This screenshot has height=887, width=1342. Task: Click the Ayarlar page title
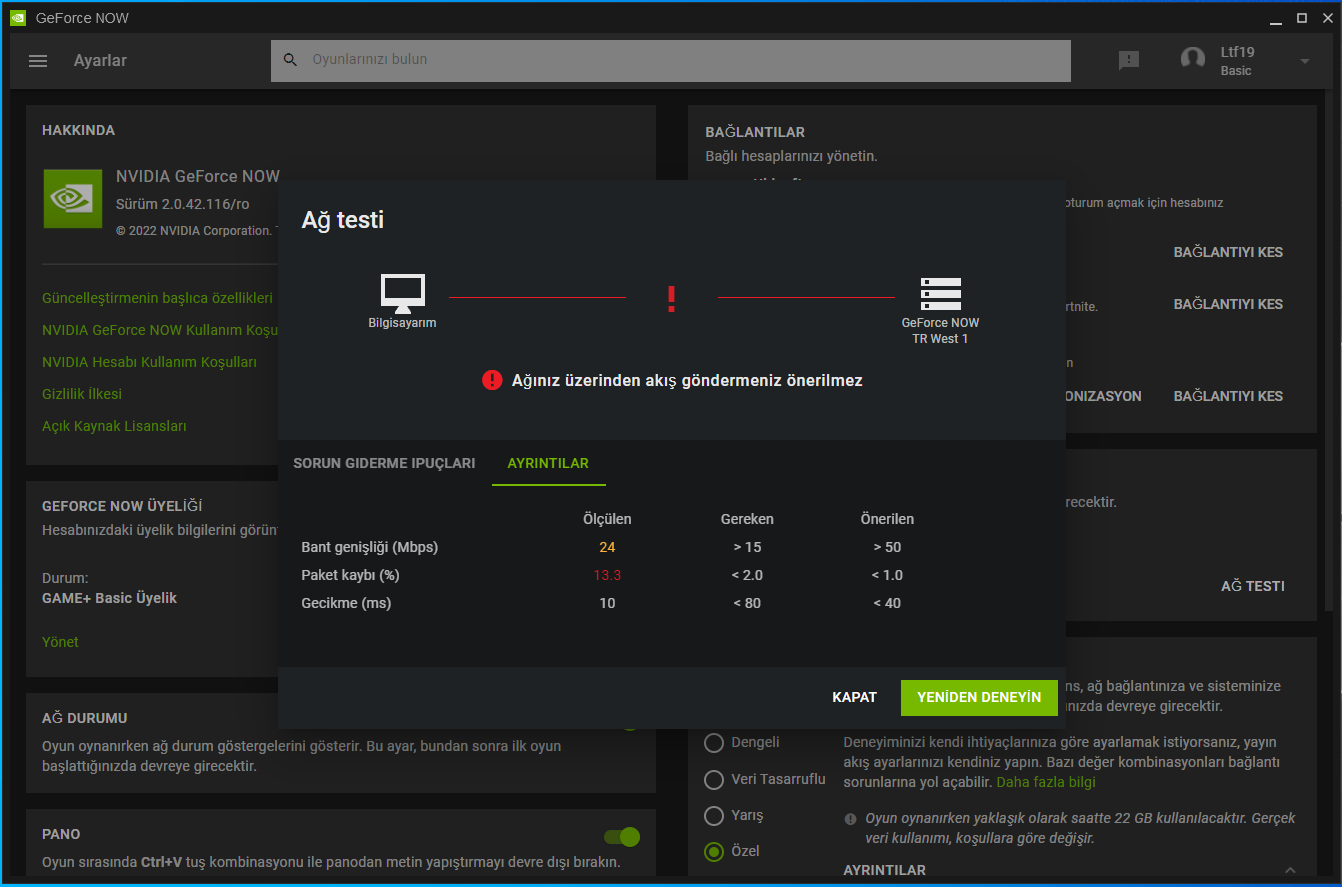tap(100, 61)
